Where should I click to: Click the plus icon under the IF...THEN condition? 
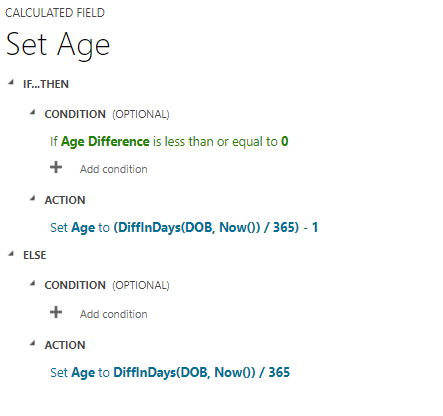[56, 167]
